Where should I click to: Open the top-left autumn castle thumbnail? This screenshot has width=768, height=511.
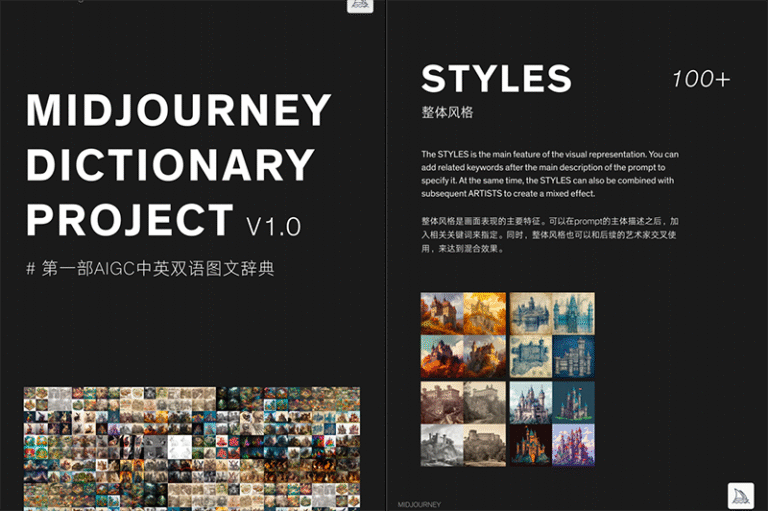click(442, 313)
